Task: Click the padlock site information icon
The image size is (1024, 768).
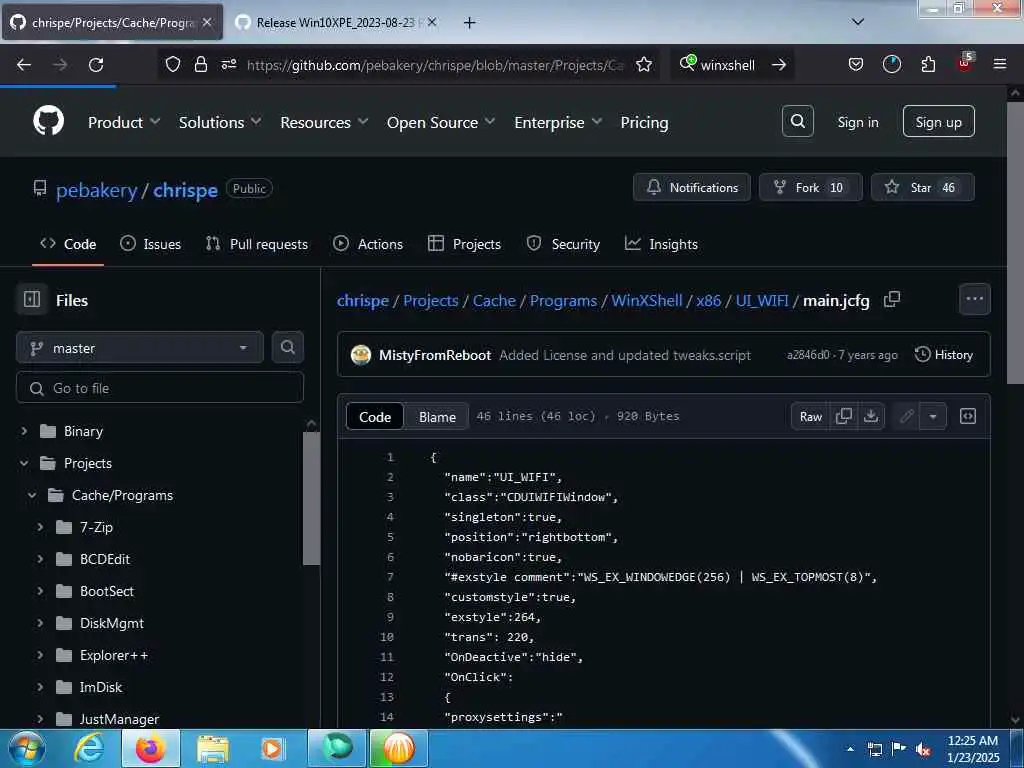Action: [x=200, y=65]
